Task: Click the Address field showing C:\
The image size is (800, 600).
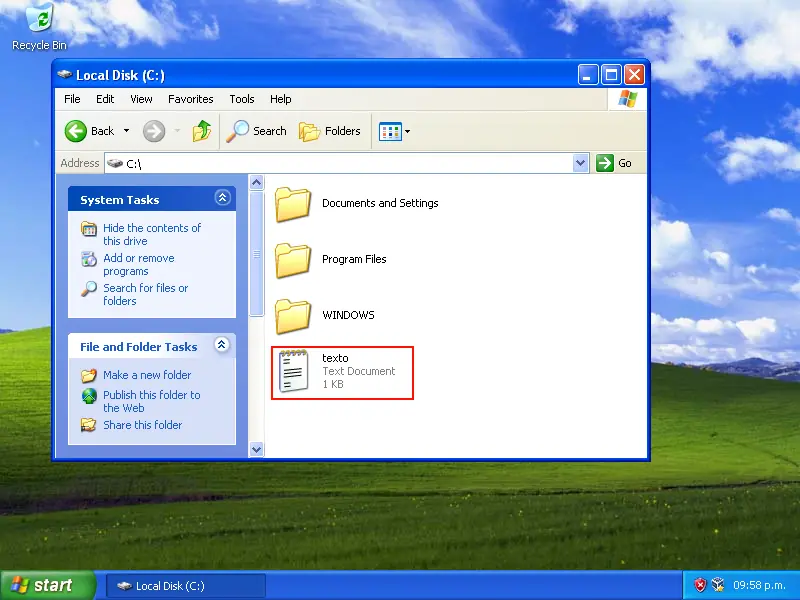Action: pos(339,163)
